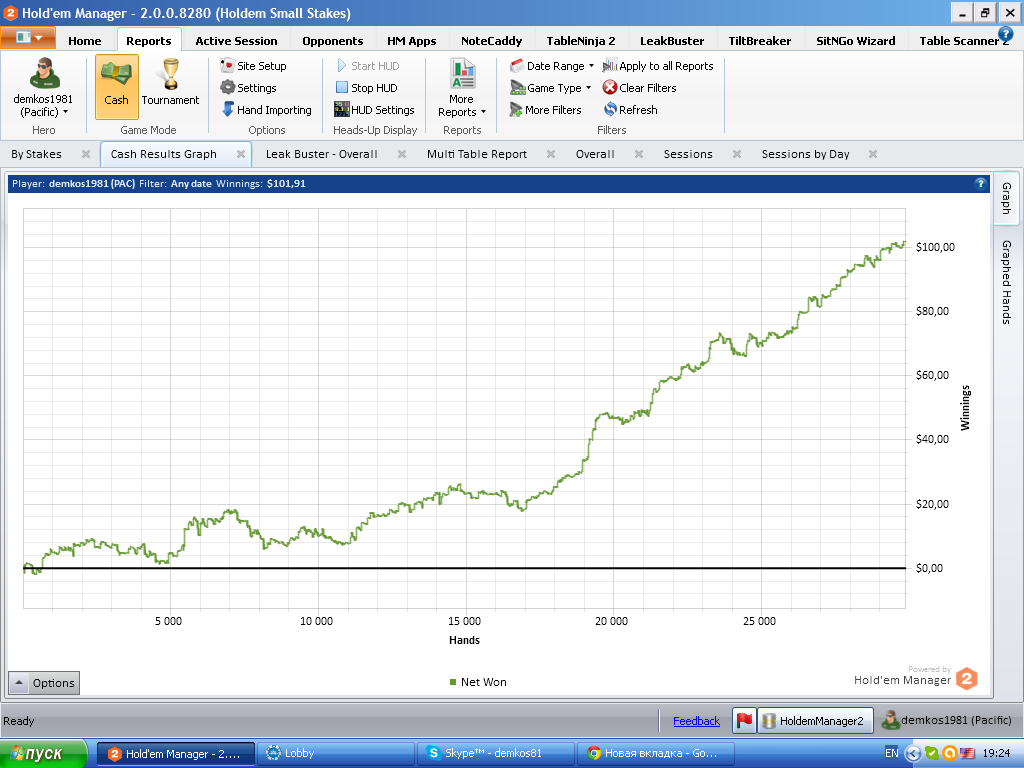Viewport: 1024px width, 768px height.
Task: Open the LeakBuster ribbon tab
Action: click(672, 40)
